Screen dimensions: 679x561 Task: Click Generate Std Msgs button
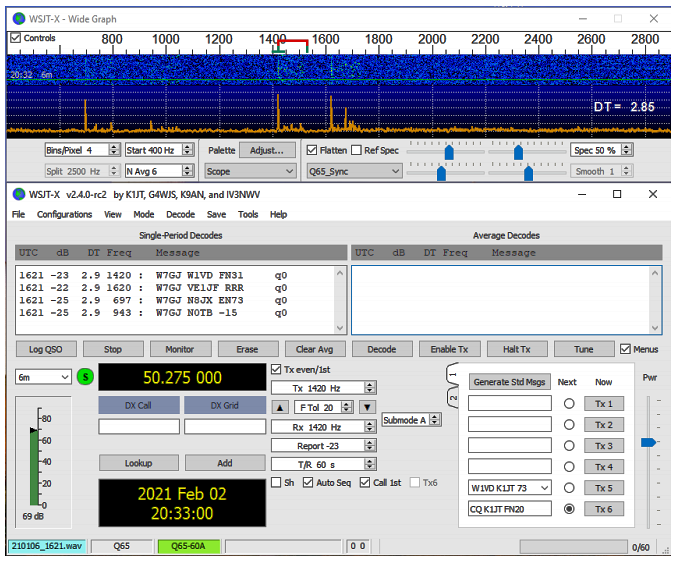[510, 382]
